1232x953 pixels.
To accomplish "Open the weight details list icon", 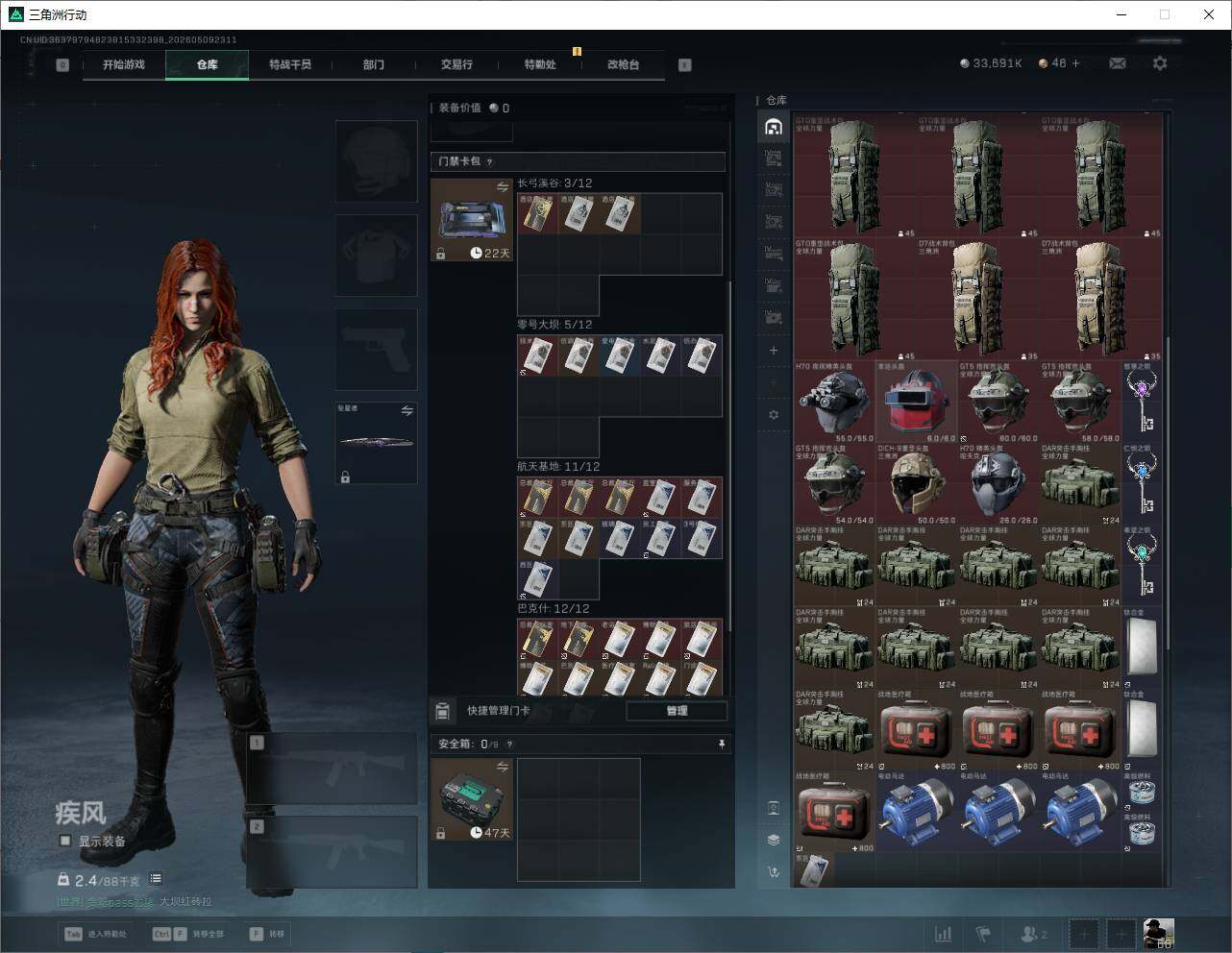I will coord(156,878).
